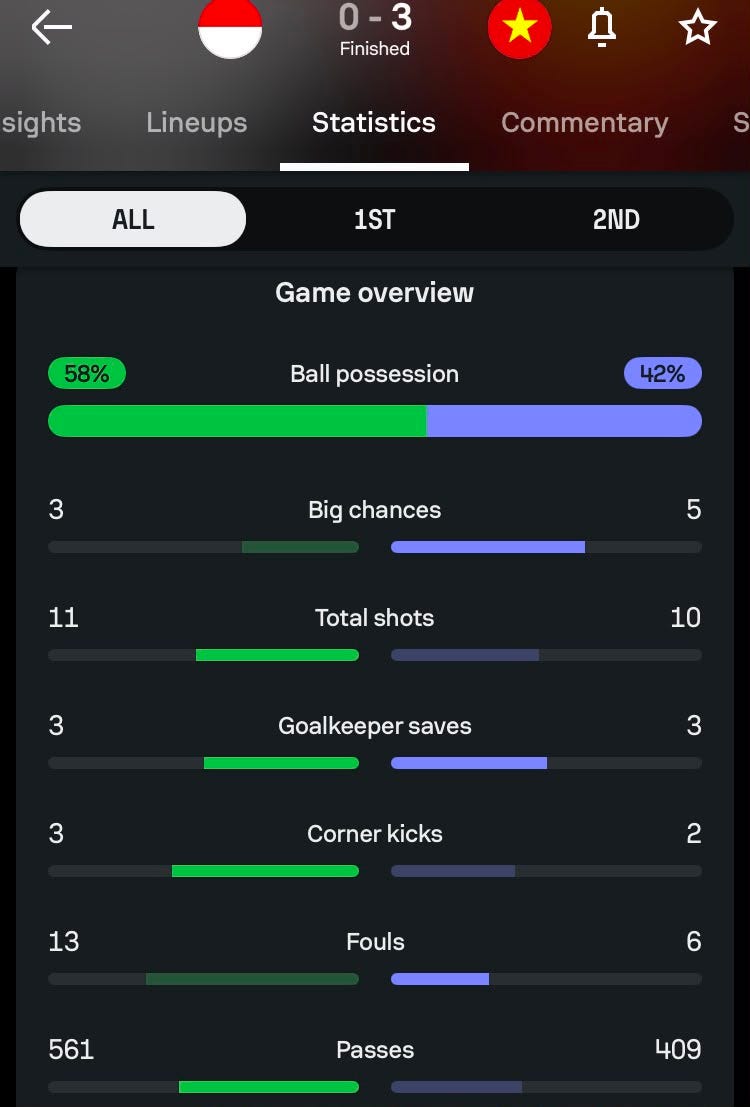Screen dimensions: 750x1107
Task: Open the Vietnam team flag
Action: click(520, 28)
